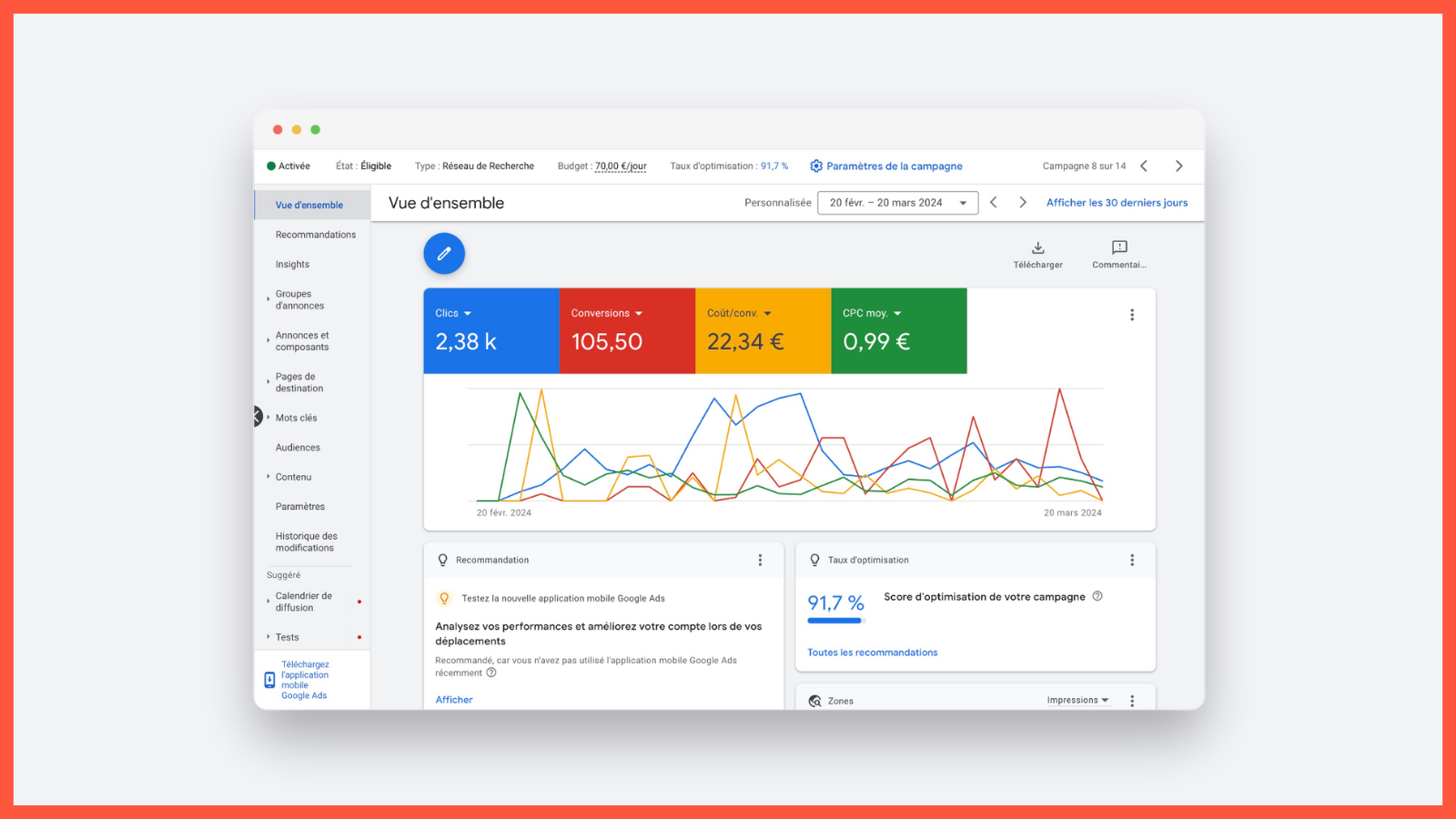
Task: Click the 91,7 % optimisation score value
Action: [835, 602]
